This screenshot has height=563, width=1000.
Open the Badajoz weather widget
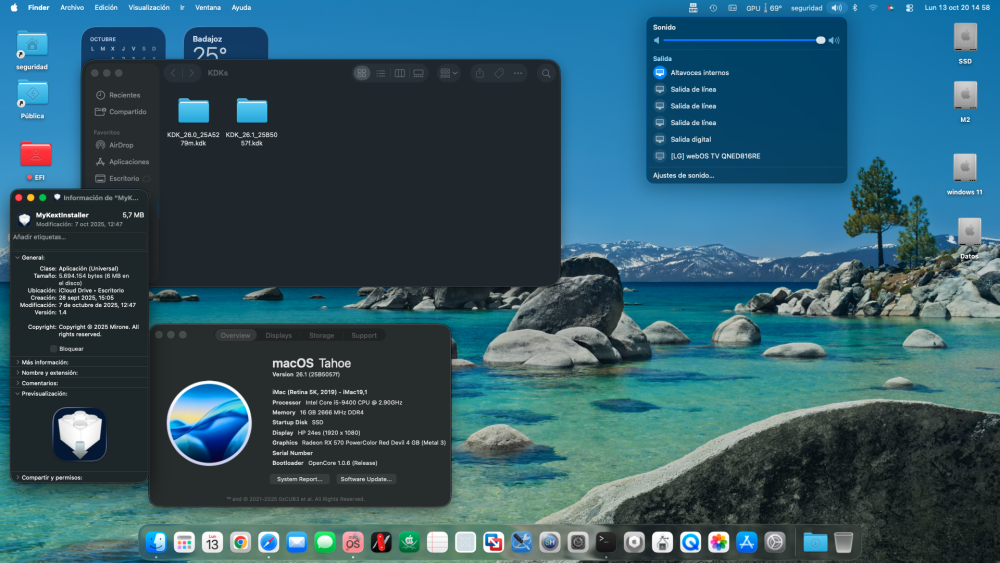[x=226, y=44]
